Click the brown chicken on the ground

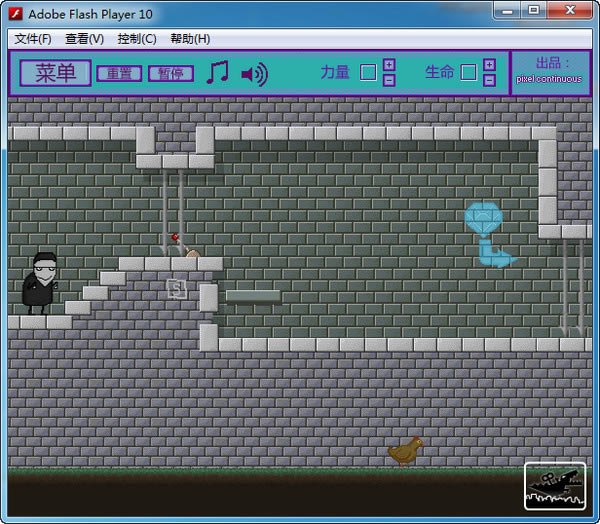[x=405, y=451]
